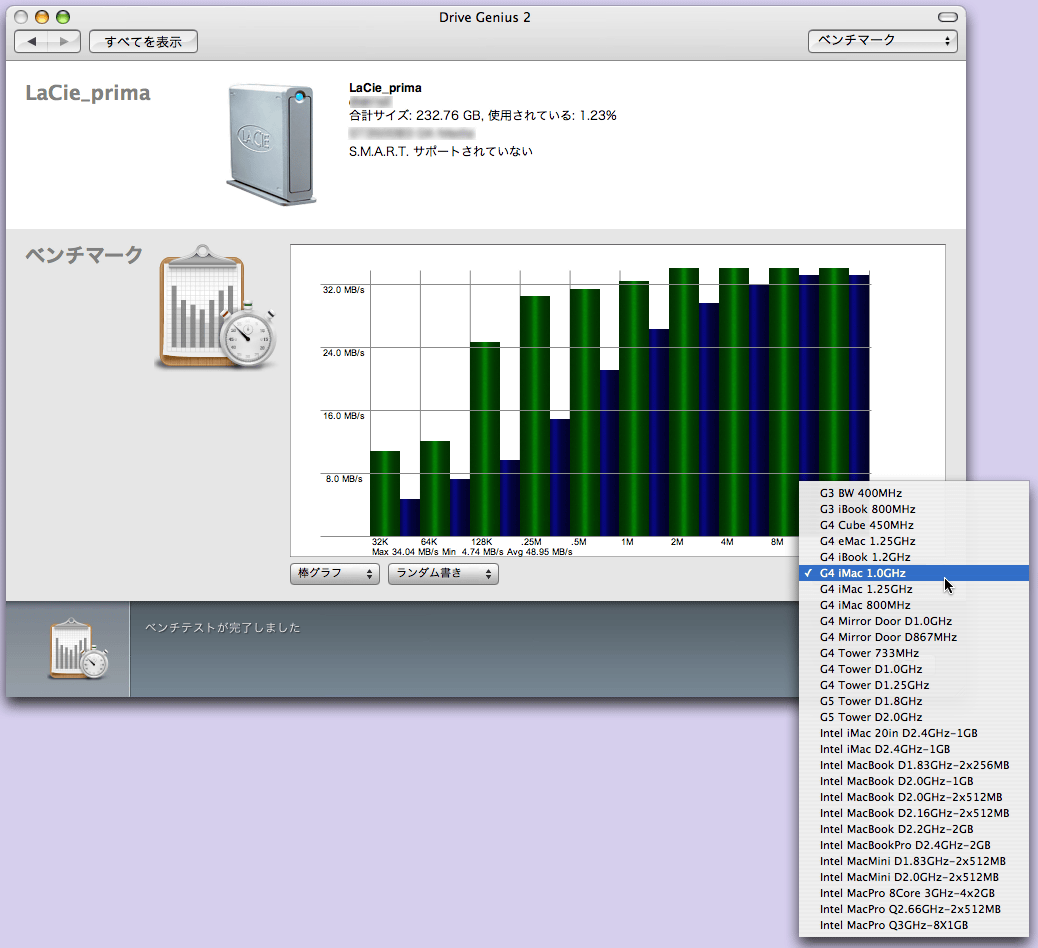Click the Max/Min/Avg summary line
This screenshot has width=1038, height=948.
click(472, 551)
